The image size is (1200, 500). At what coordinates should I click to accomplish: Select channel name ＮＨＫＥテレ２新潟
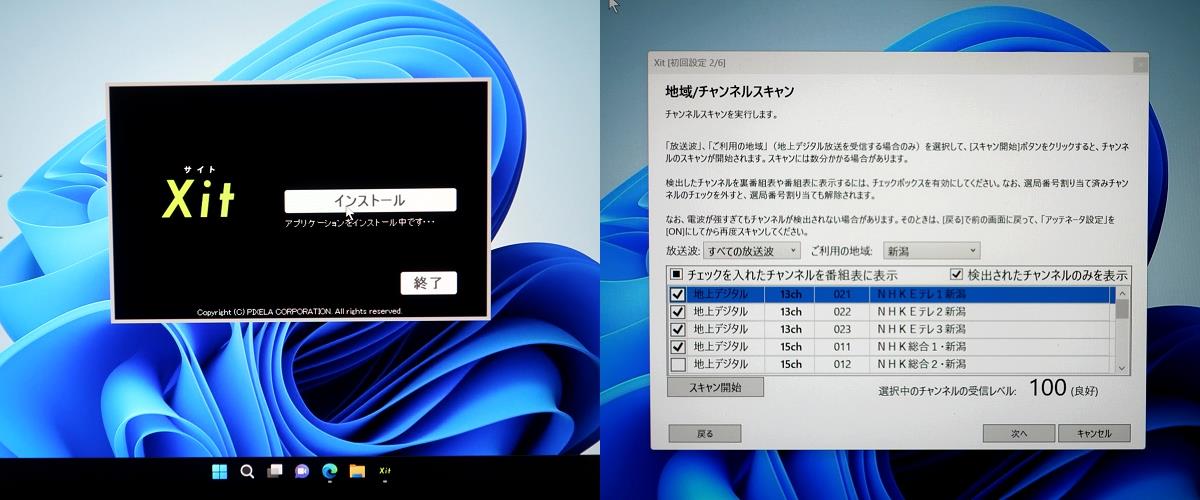pos(922,312)
